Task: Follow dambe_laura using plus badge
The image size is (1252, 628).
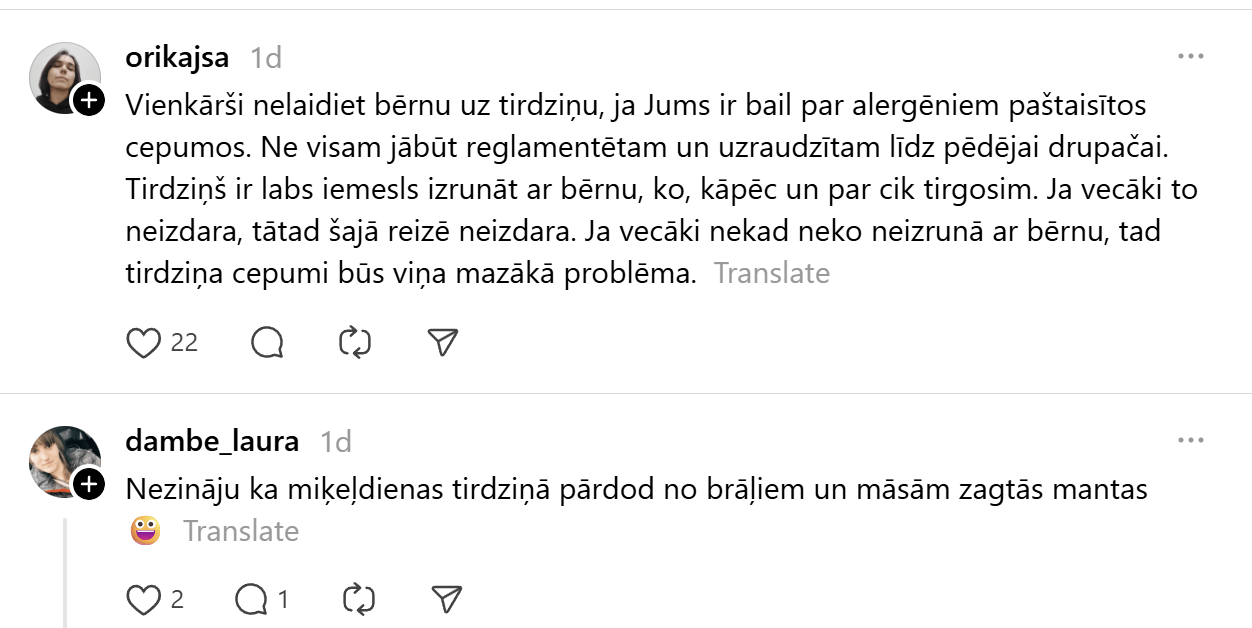Action: (89, 485)
